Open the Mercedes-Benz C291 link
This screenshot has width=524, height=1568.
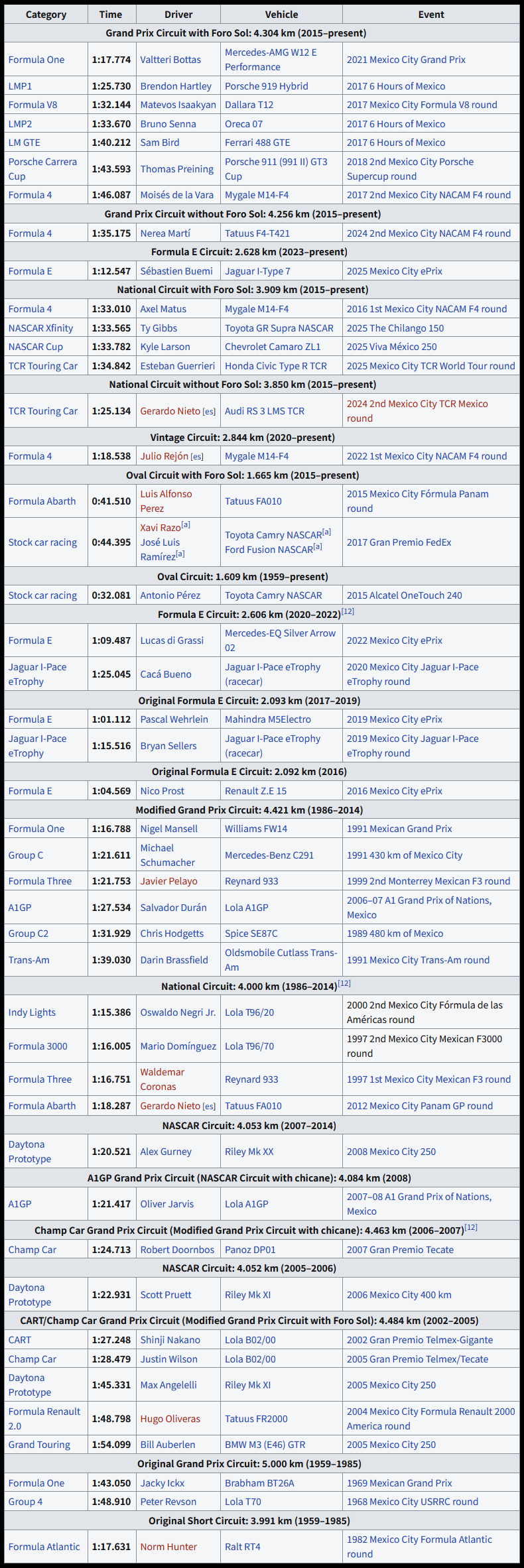click(269, 855)
